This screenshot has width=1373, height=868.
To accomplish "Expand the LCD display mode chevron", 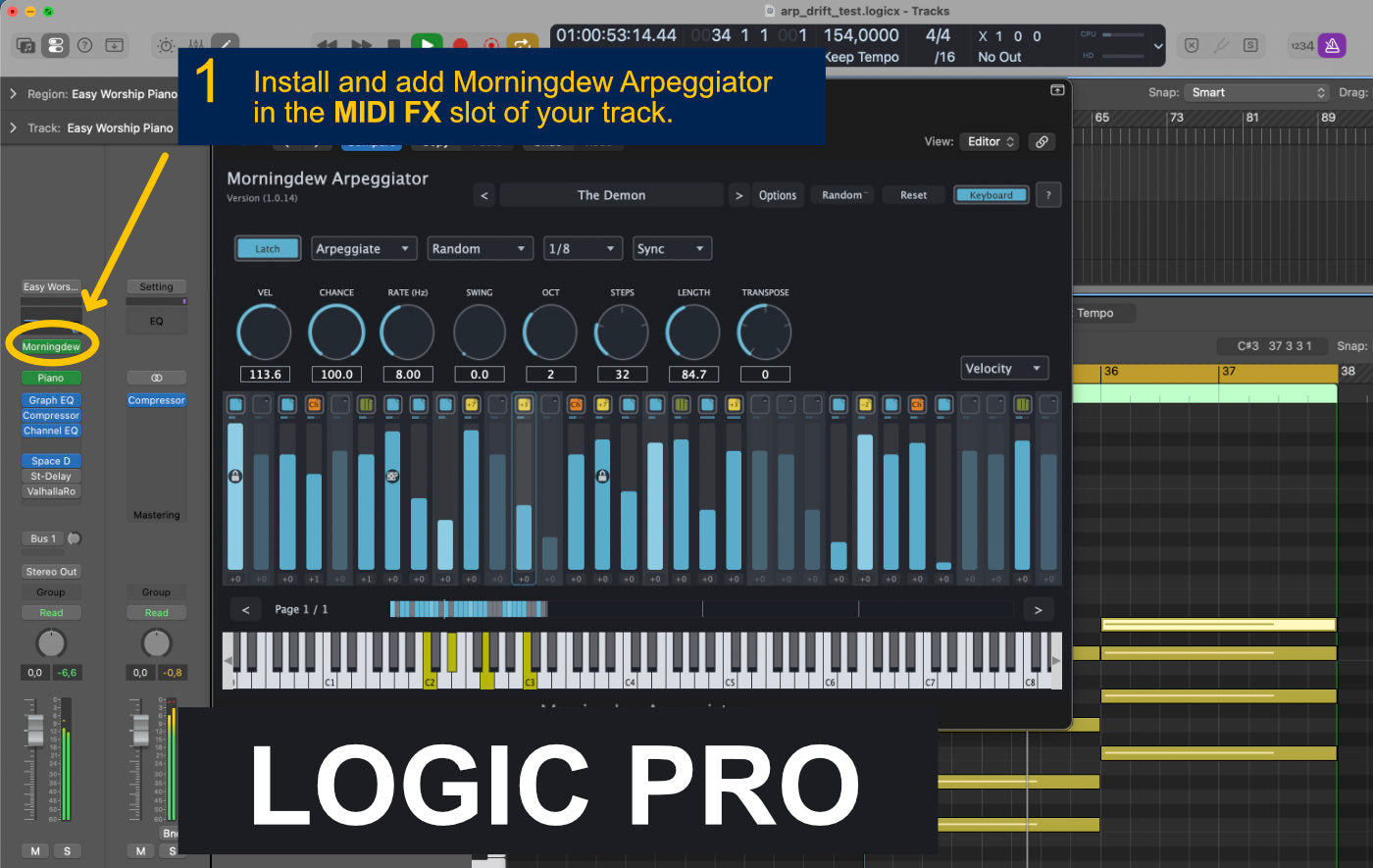I will coord(1157,45).
